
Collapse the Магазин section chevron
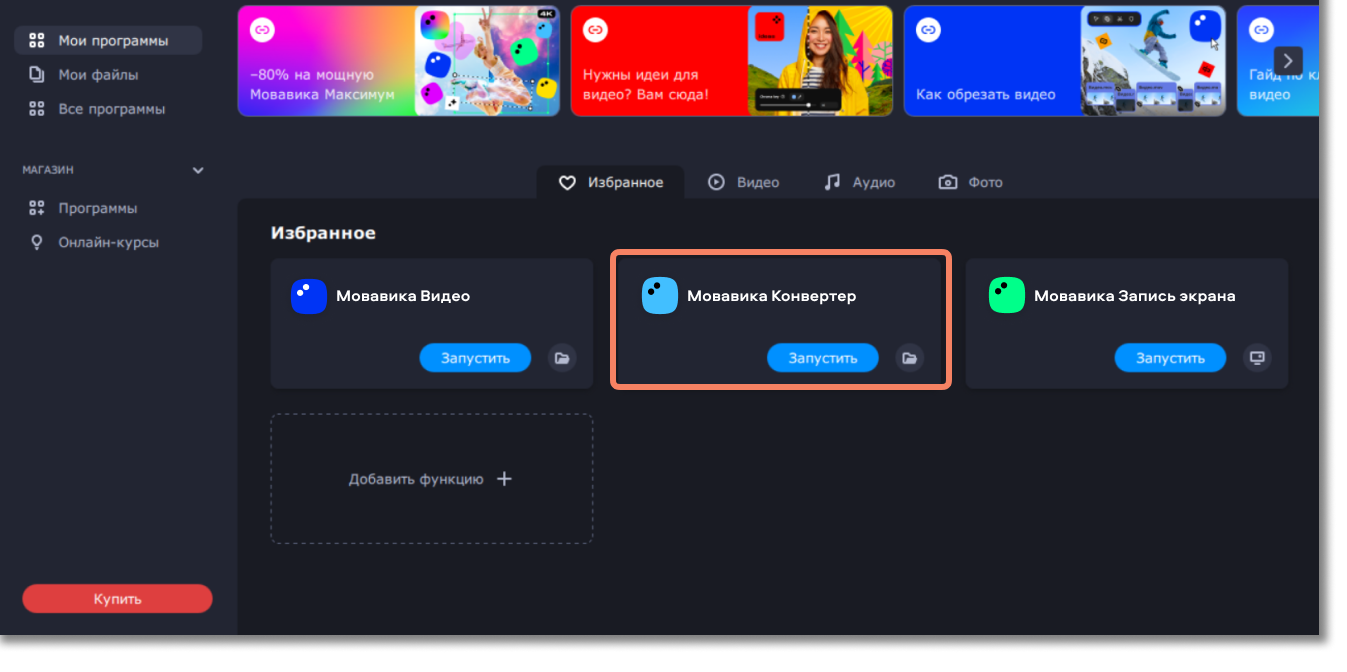tap(198, 171)
